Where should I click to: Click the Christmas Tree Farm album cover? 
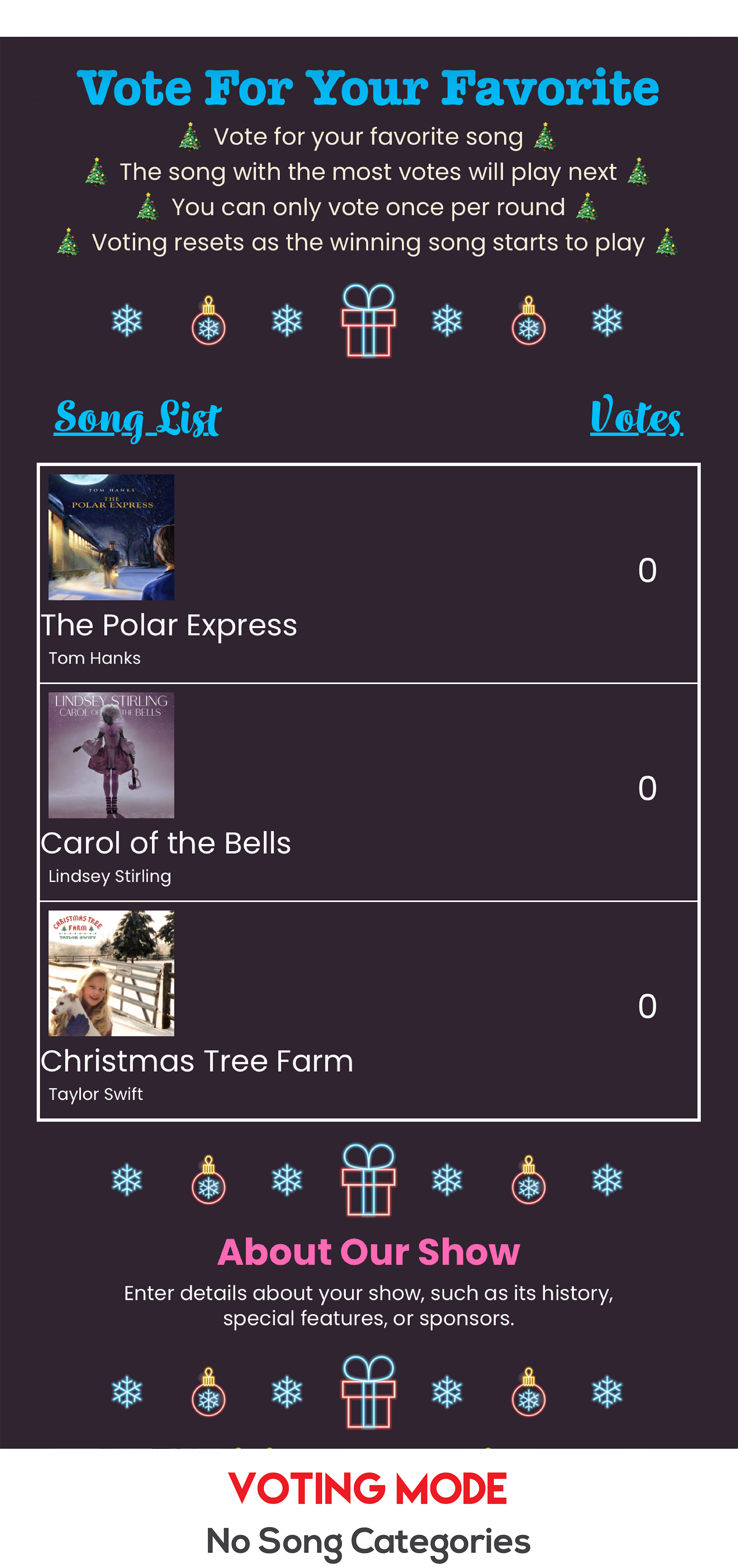click(111, 973)
